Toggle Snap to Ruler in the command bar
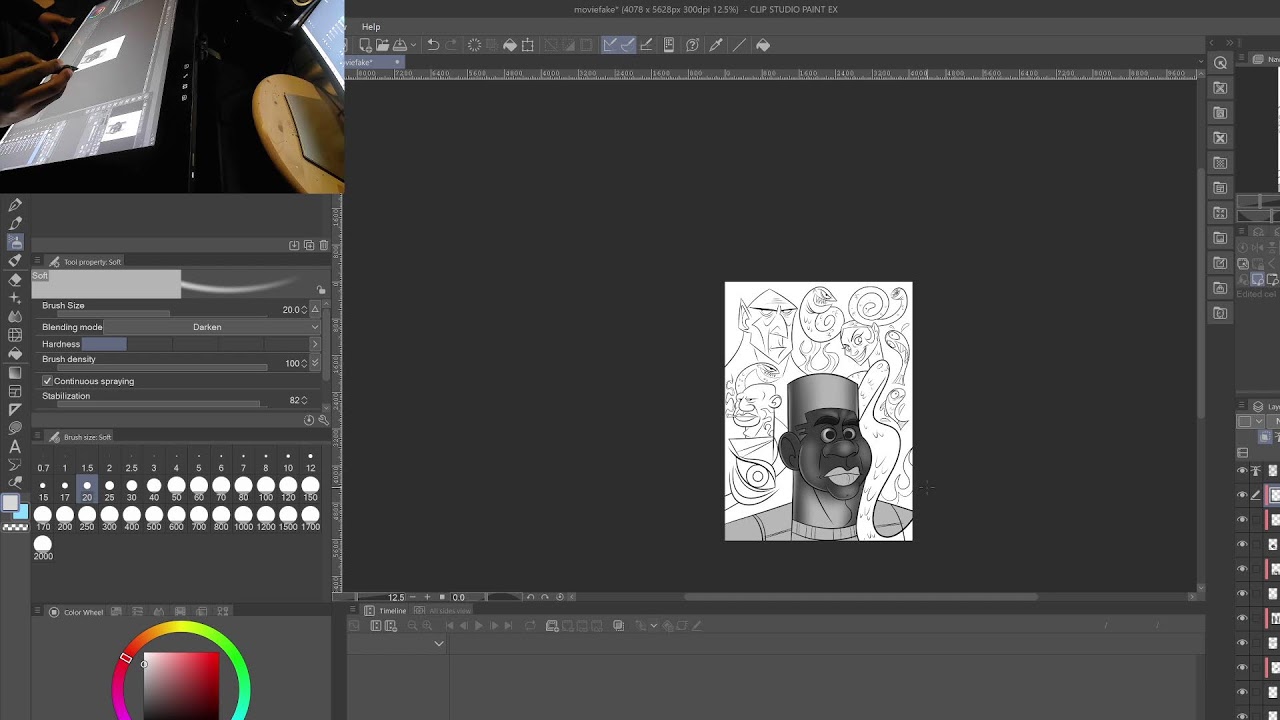This screenshot has width=1280, height=720. pyautogui.click(x=610, y=45)
